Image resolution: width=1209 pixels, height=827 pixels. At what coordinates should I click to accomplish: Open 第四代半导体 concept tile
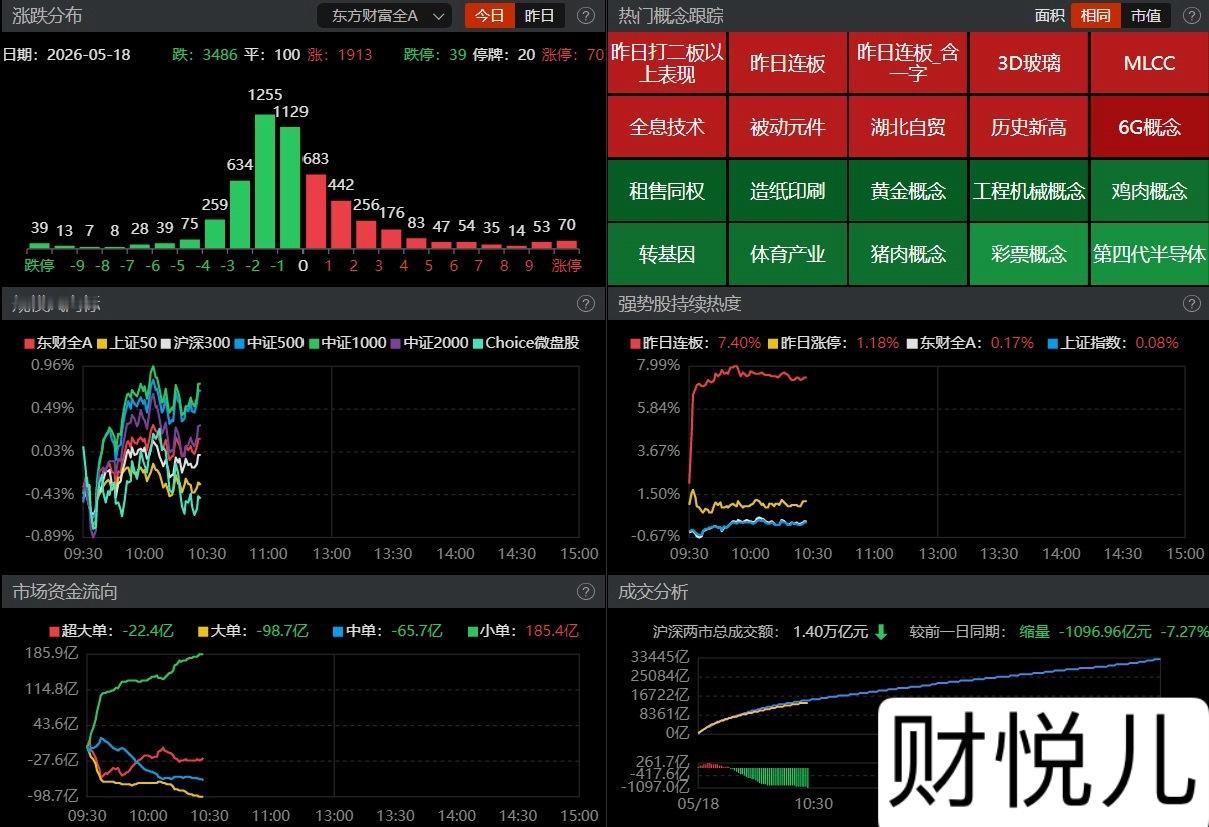tap(1149, 254)
